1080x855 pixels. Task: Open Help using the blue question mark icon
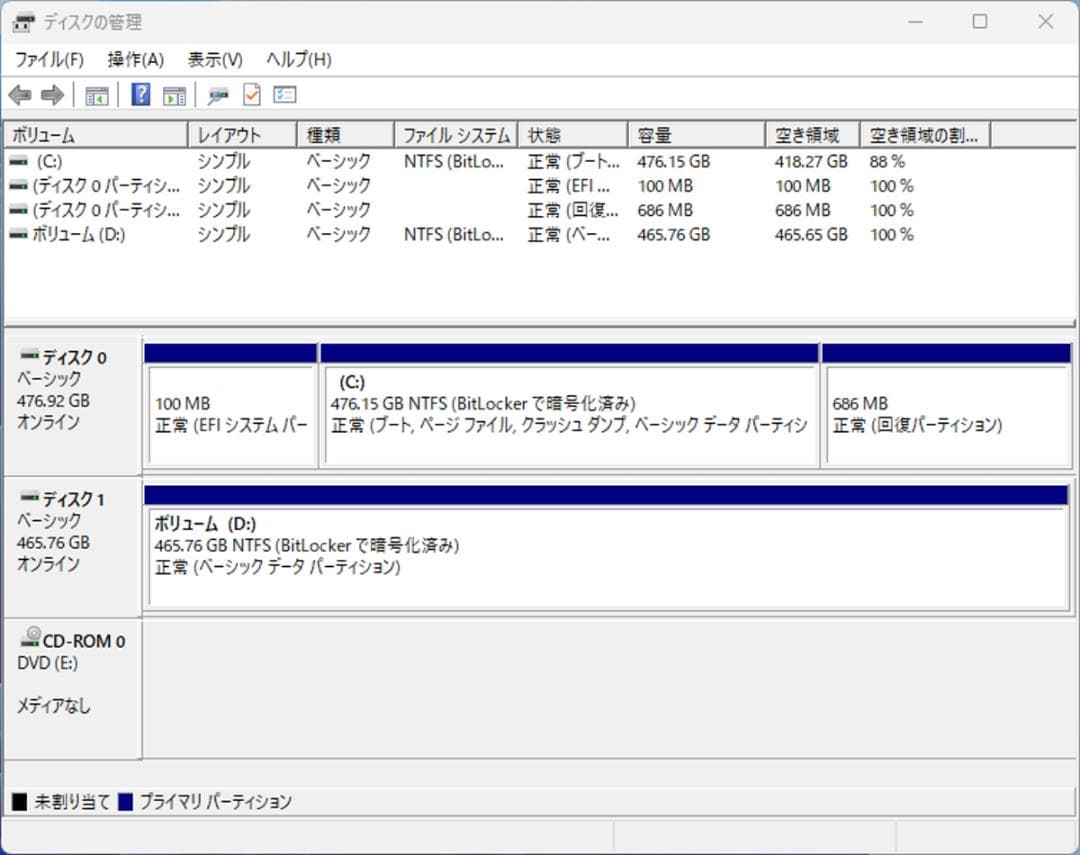click(x=139, y=95)
